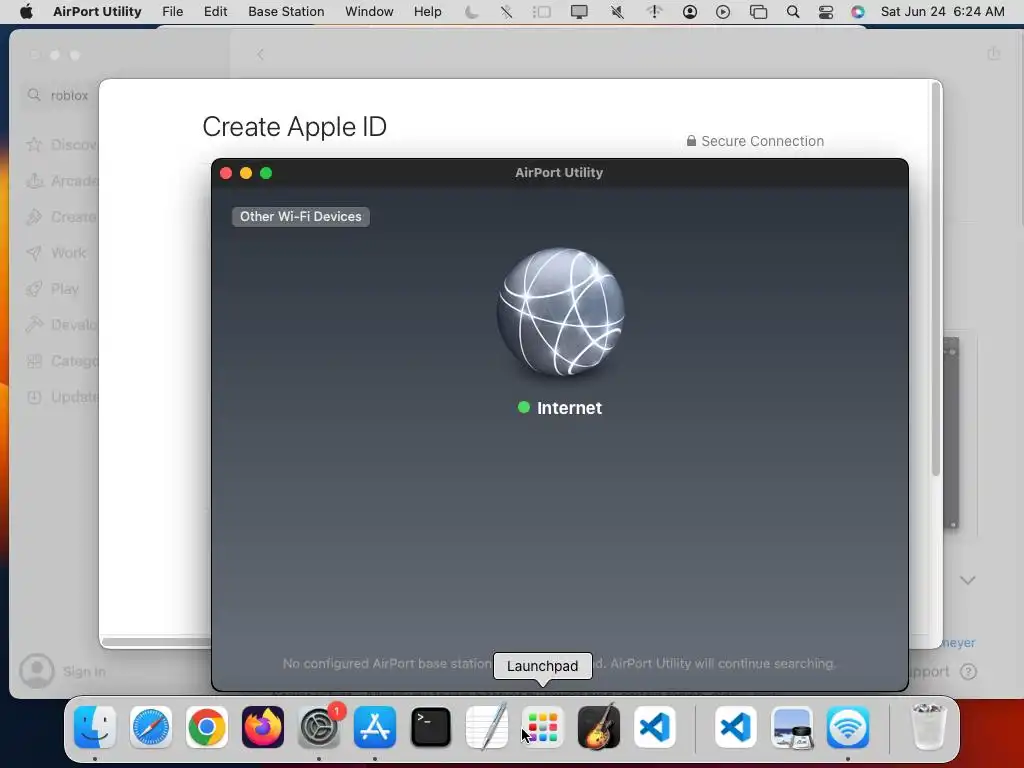
Task: Open the Trash from the Dock
Action: [928, 727]
